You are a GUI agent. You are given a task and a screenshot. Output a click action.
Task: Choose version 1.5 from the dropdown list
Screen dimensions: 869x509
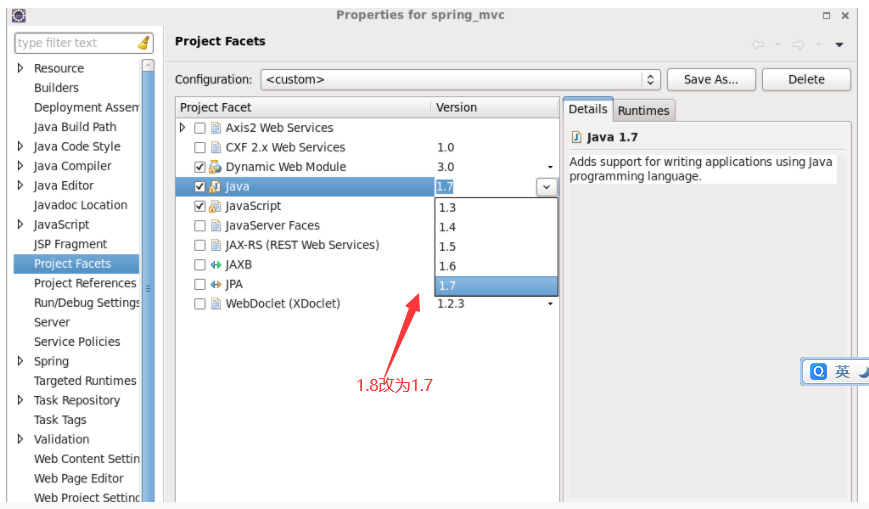(496, 247)
